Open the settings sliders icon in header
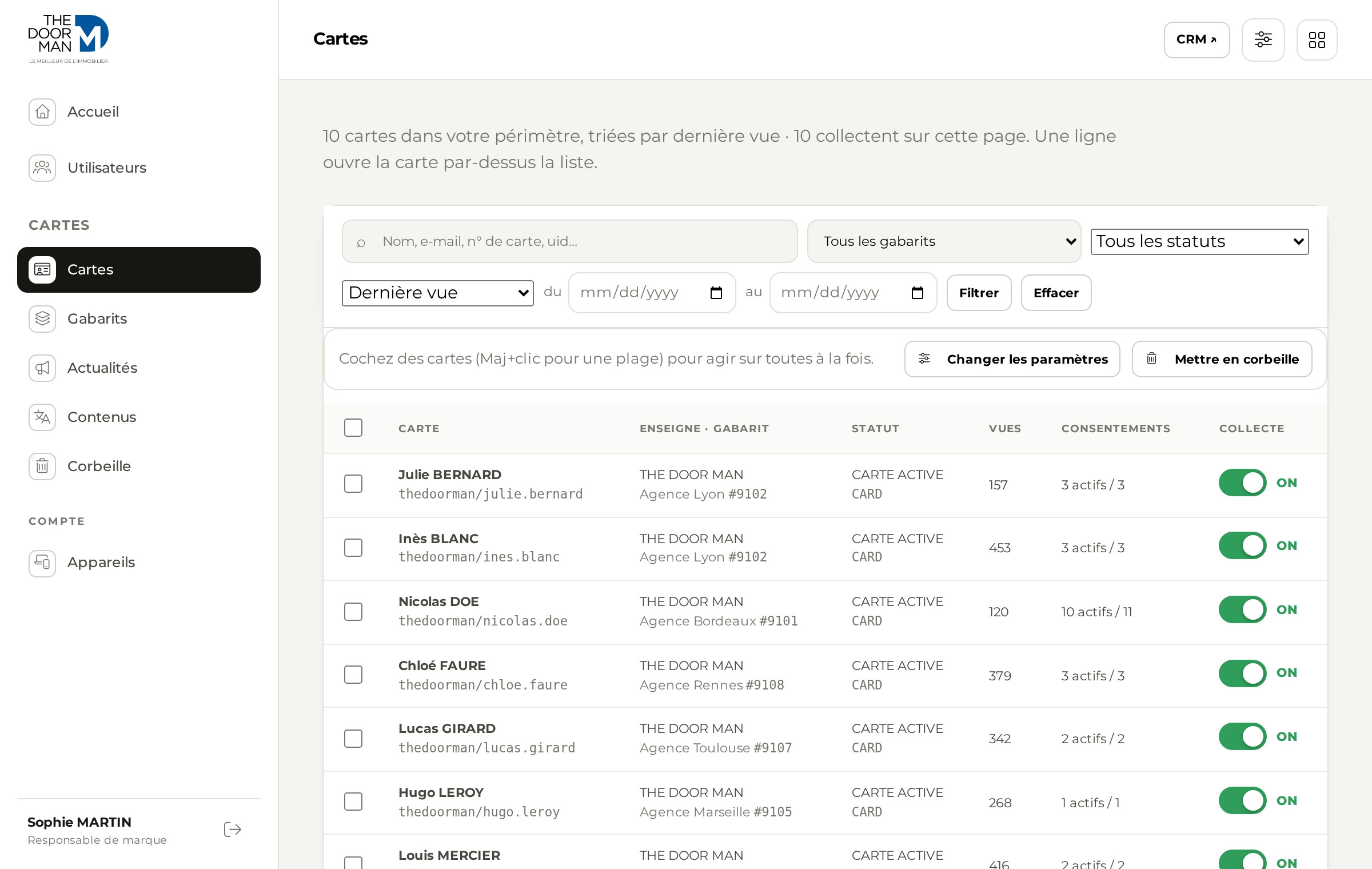This screenshot has width=1372, height=869. [1263, 39]
